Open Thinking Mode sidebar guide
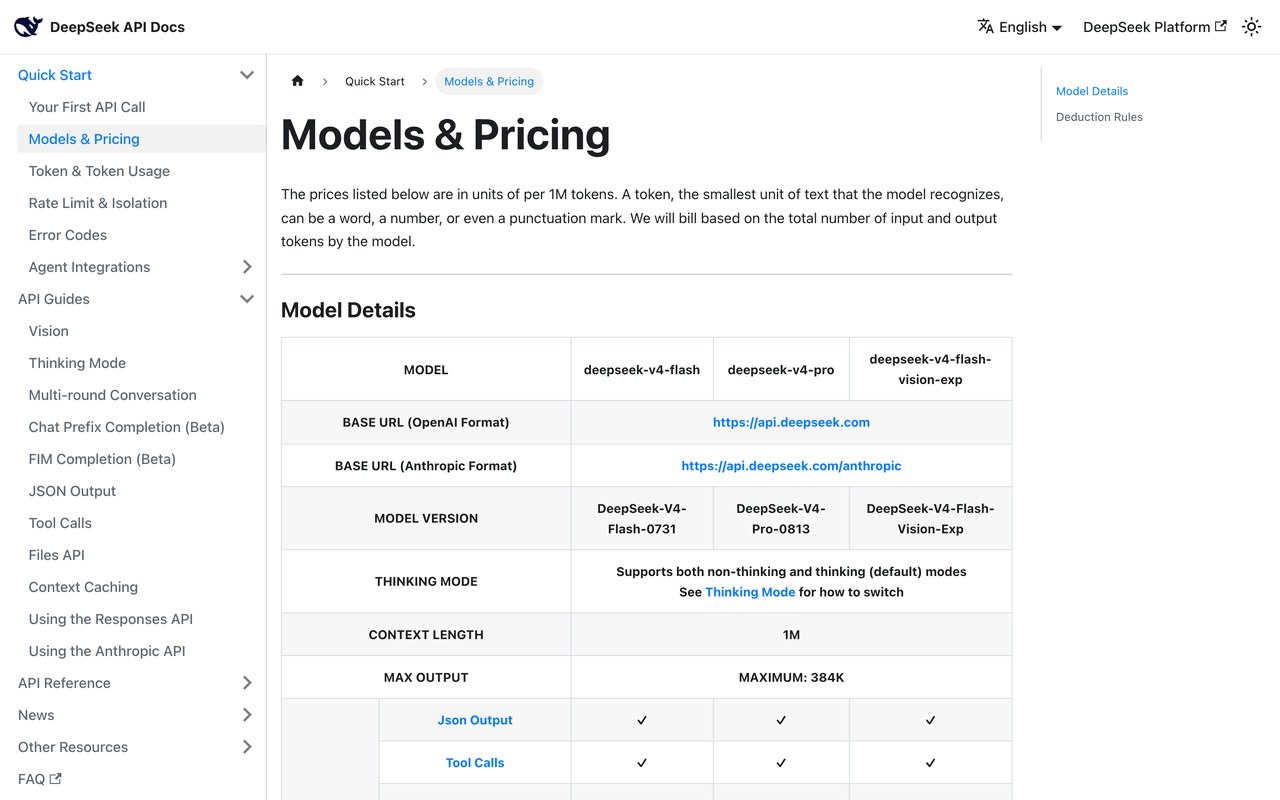Viewport: 1280px width, 800px height. tap(77, 363)
